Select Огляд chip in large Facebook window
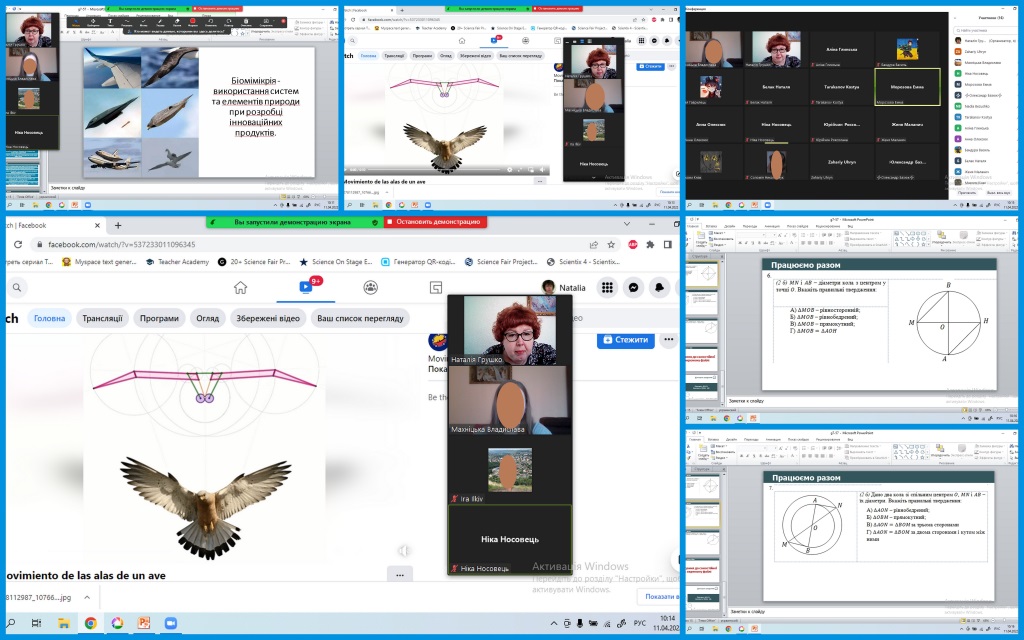1024x640 pixels. coord(208,319)
